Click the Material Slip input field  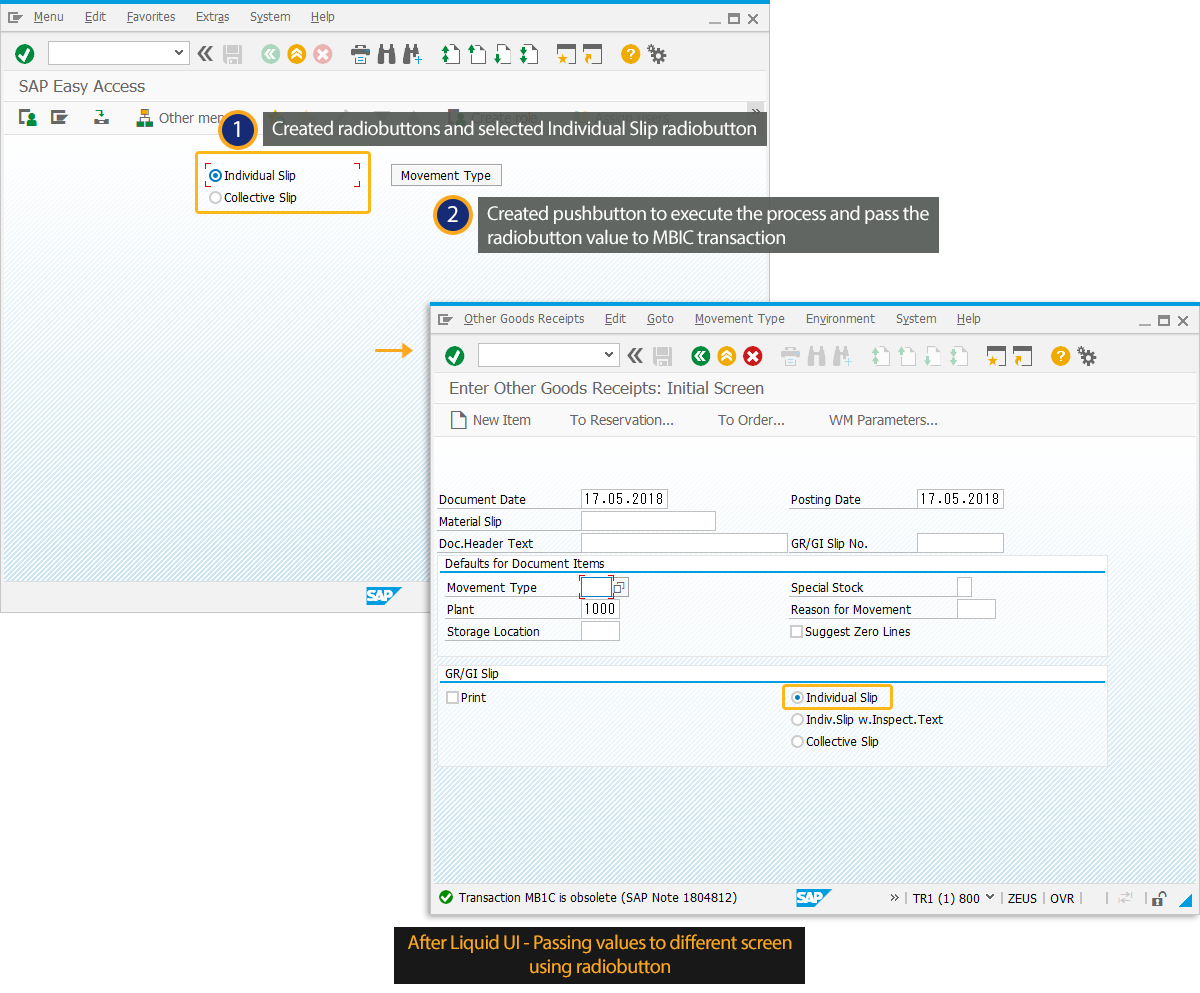pos(648,521)
